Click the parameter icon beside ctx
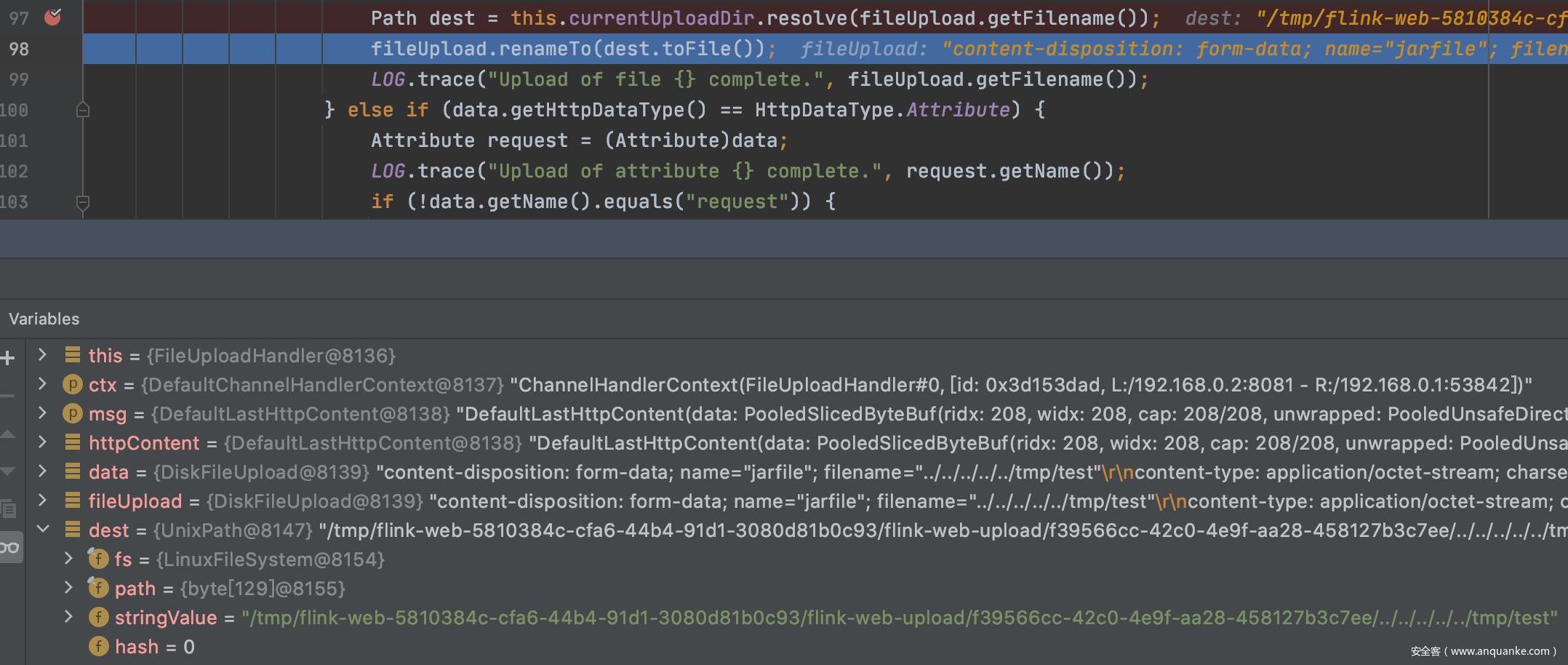Screen dimensions: 1568x665 click(72, 384)
